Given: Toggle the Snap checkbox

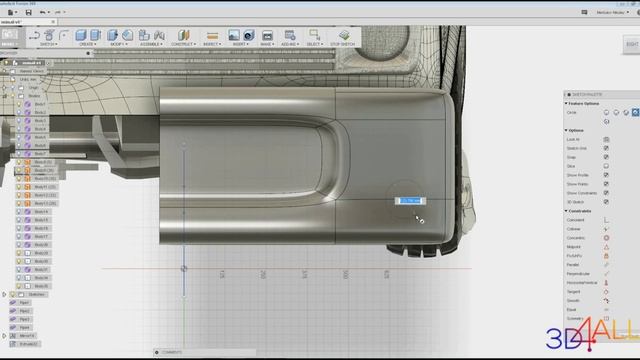Looking at the screenshot, I should [x=606, y=157].
